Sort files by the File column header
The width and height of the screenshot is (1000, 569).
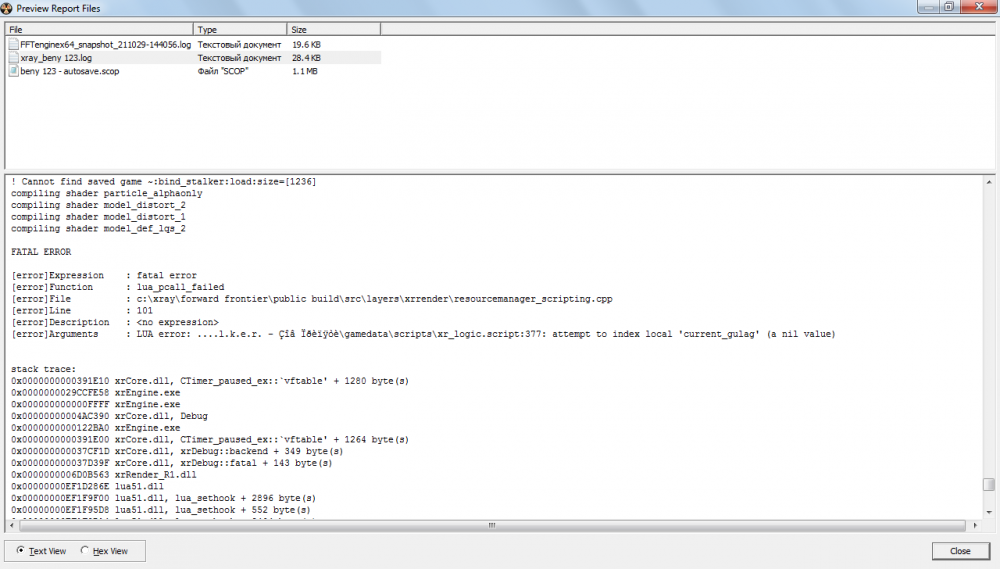pyautogui.click(x=99, y=29)
